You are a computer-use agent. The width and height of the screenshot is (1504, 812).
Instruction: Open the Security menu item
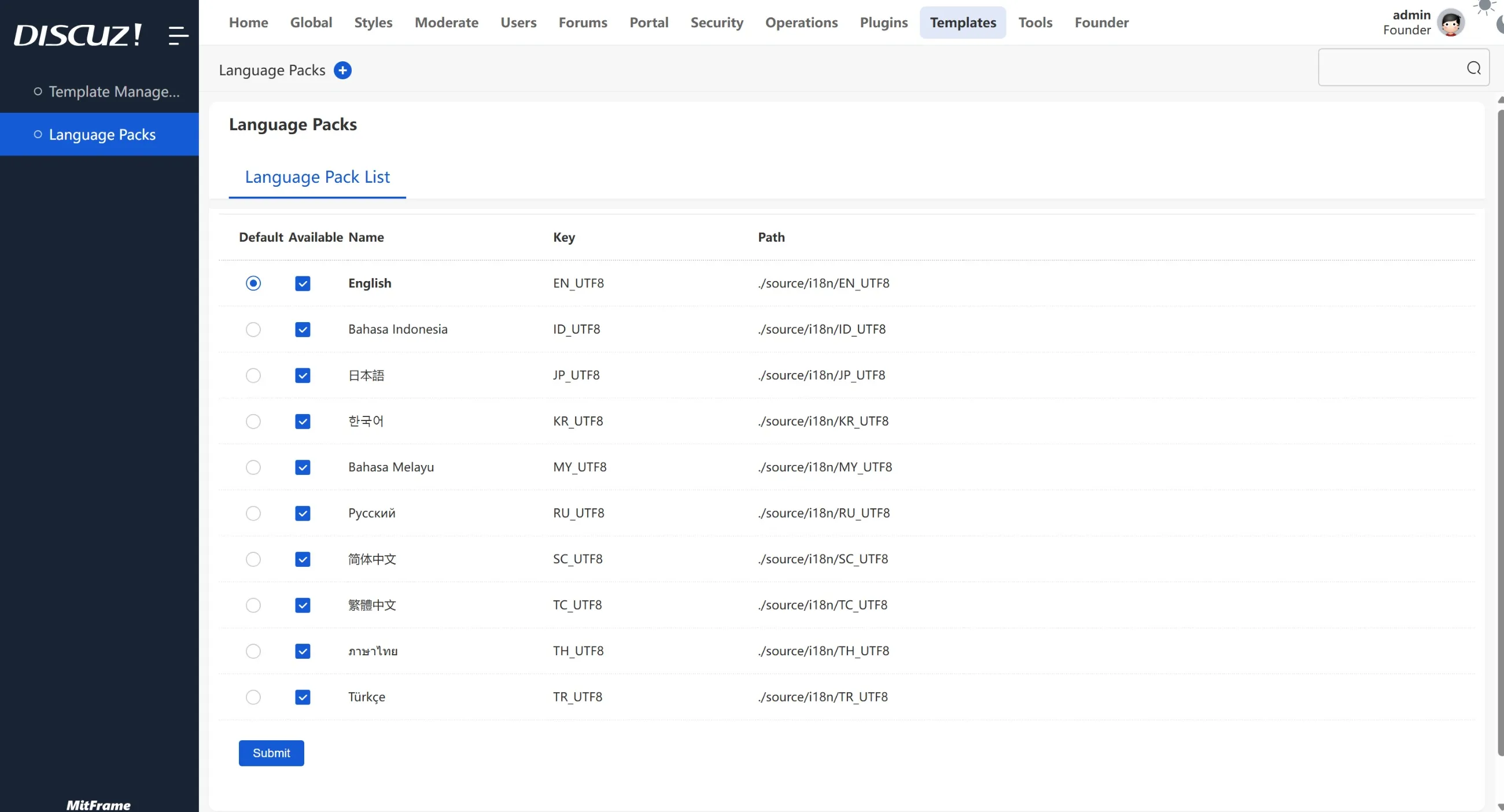pyautogui.click(x=716, y=22)
